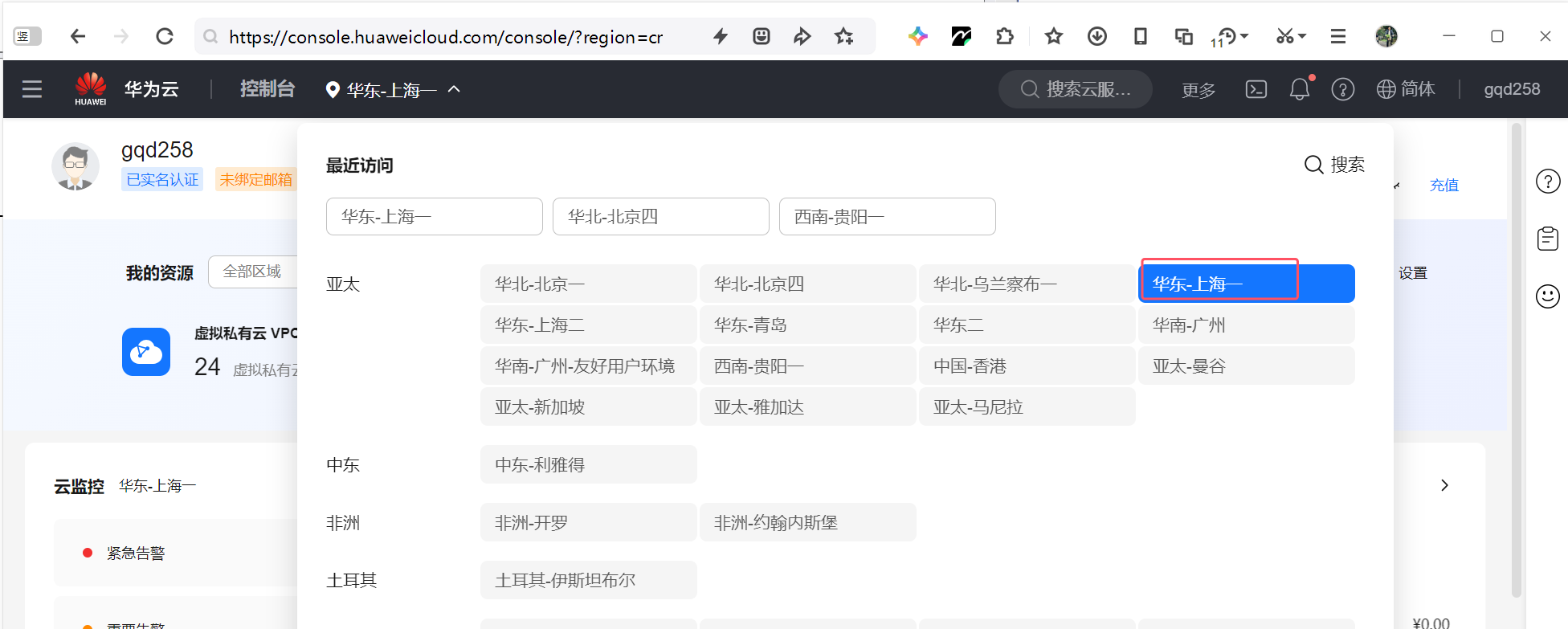
Task: Click the 充值 recharge link
Action: click(x=1443, y=185)
